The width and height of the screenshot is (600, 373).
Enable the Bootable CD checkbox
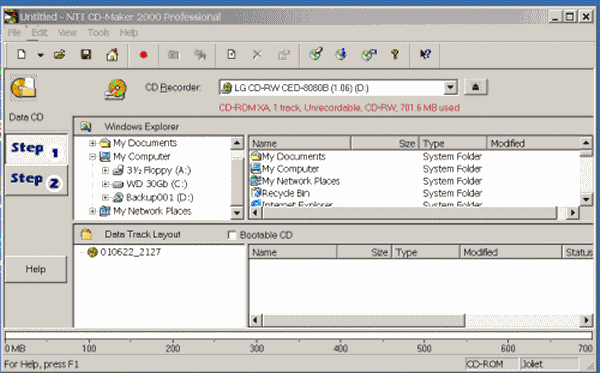point(232,235)
